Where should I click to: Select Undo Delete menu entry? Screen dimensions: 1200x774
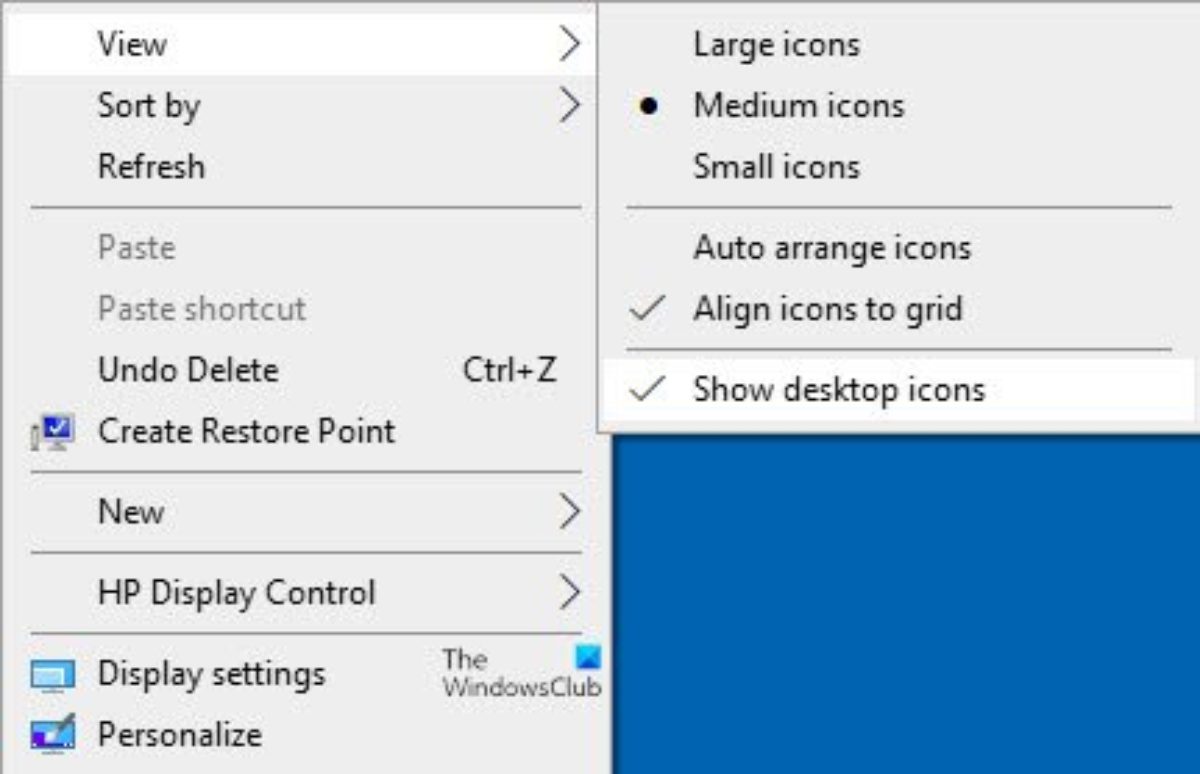click(188, 370)
